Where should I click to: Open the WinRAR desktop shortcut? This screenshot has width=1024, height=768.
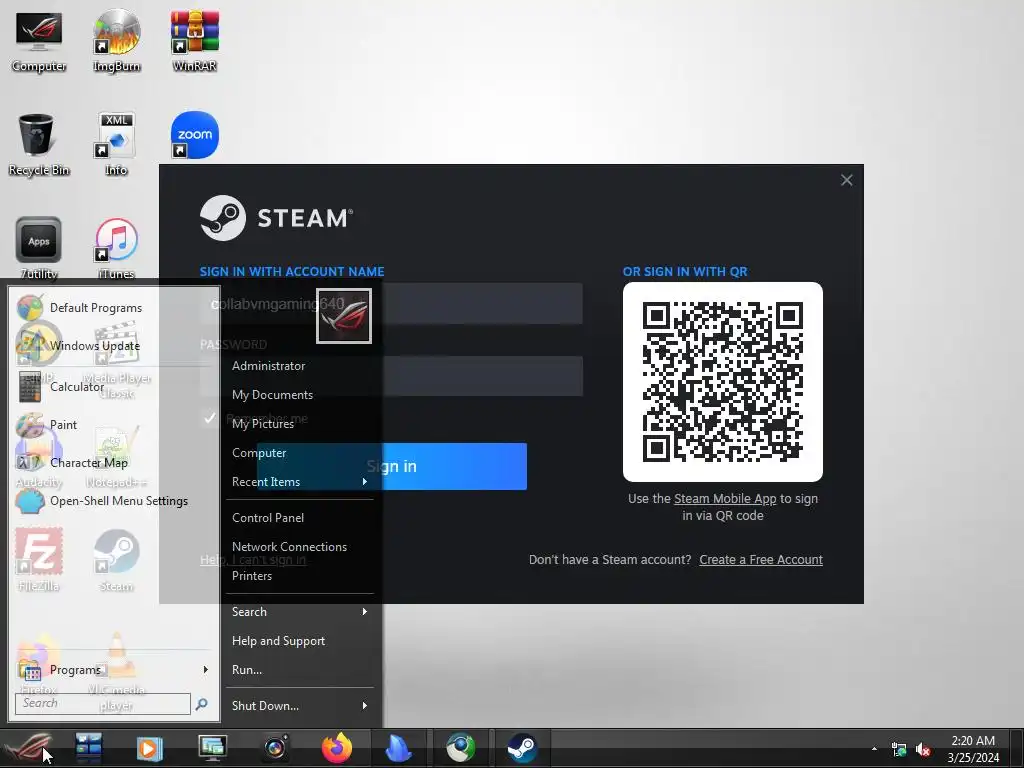pos(195,40)
